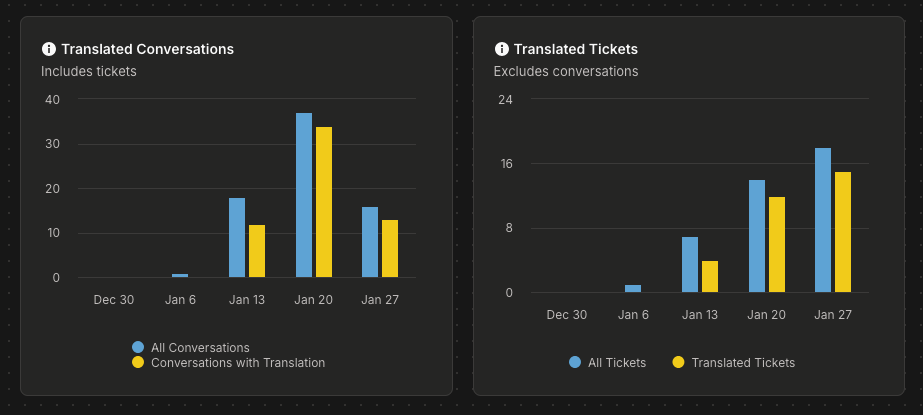The image size is (923, 415).
Task: Select the Jan 20 blue bar in the conversations chart
Action: click(x=304, y=195)
